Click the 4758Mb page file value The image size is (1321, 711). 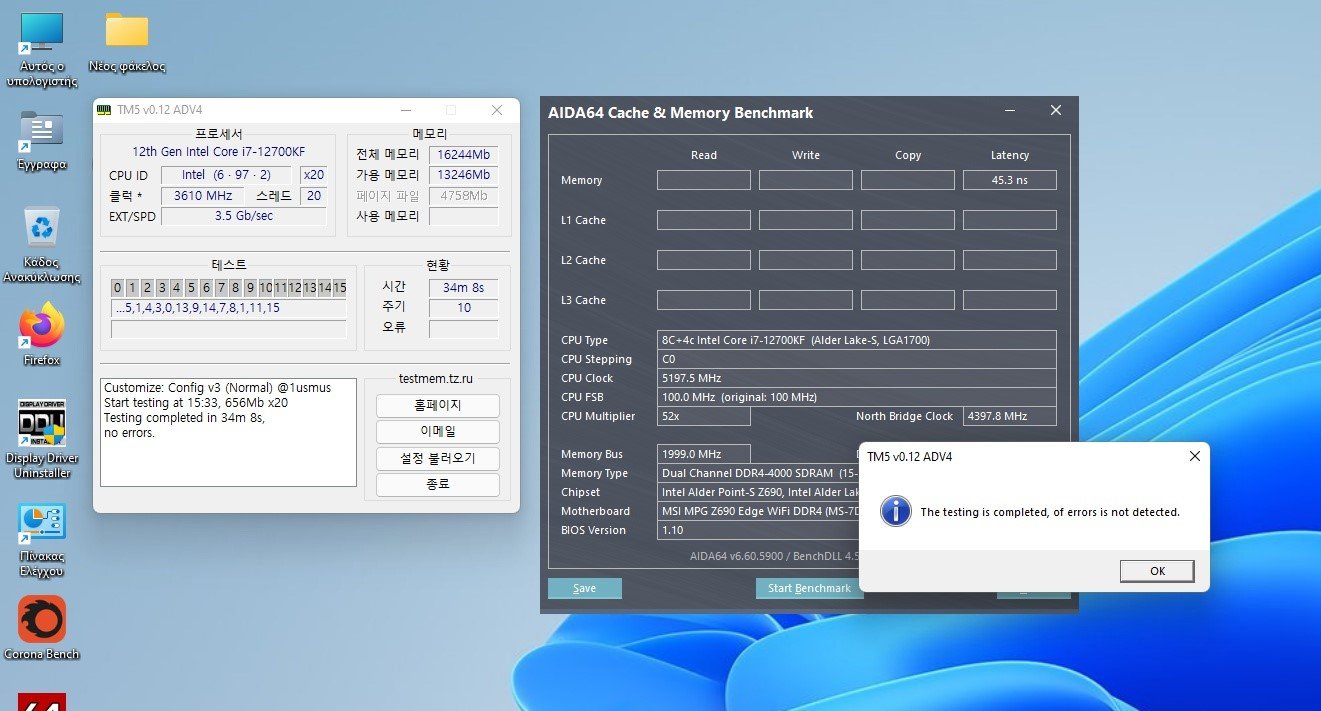coord(464,196)
